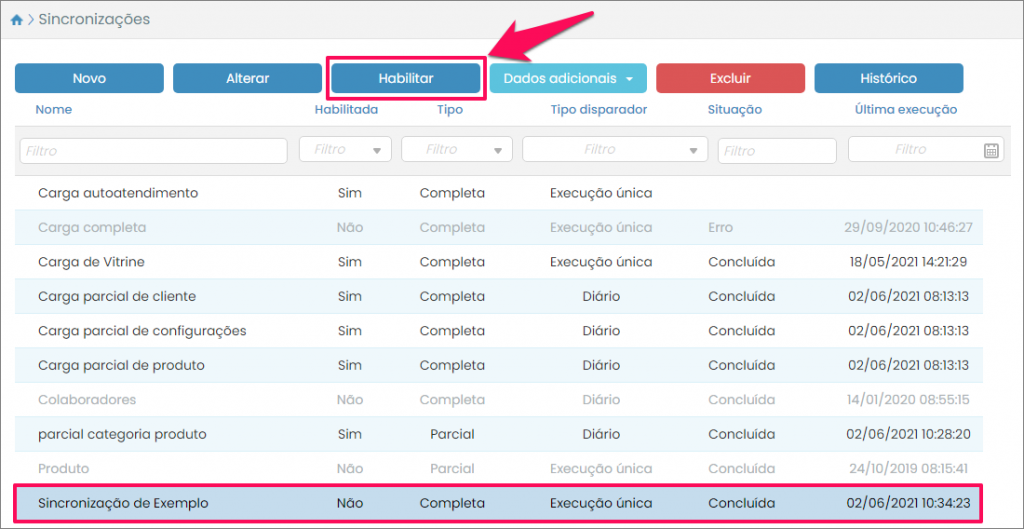
Task: Select the Sincronização de Exemplo row
Action: point(123,503)
